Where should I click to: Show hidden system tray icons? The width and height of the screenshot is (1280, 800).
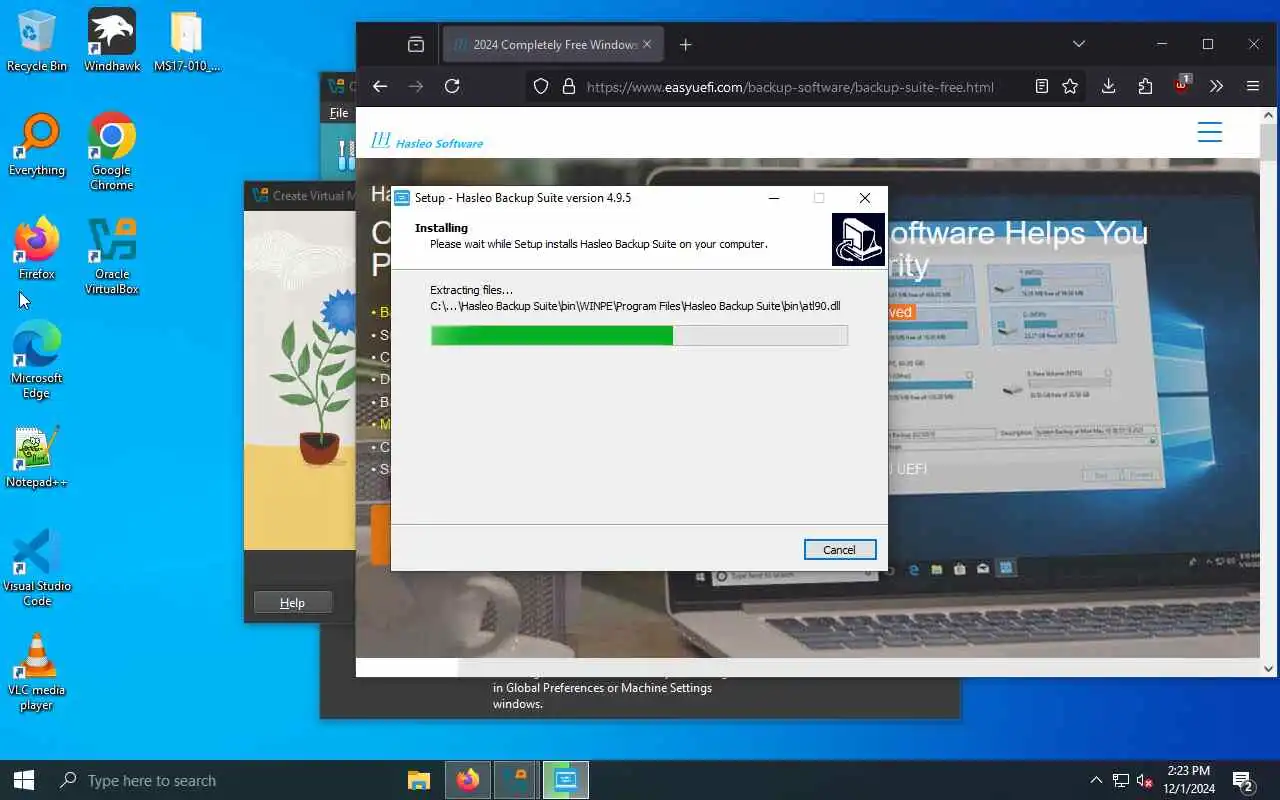point(1096,780)
